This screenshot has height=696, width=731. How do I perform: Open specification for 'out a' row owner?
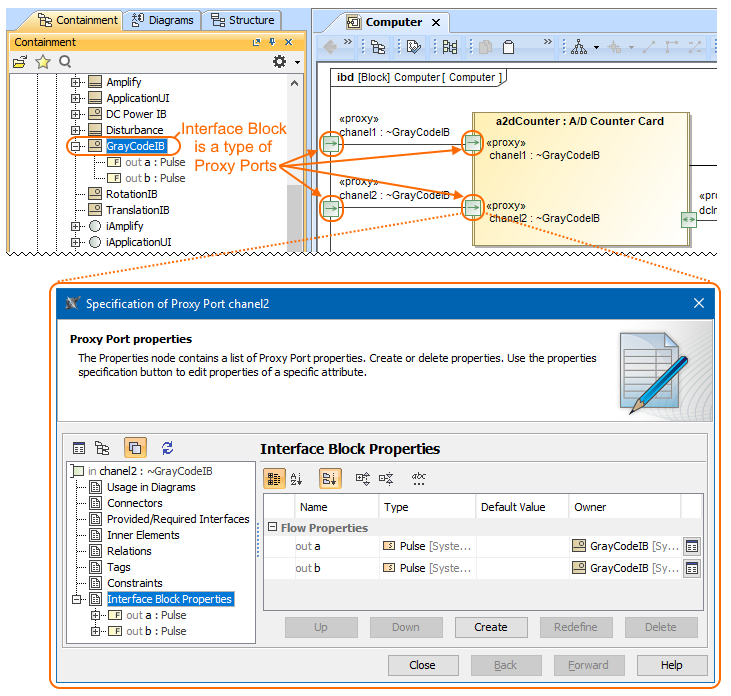(x=692, y=546)
